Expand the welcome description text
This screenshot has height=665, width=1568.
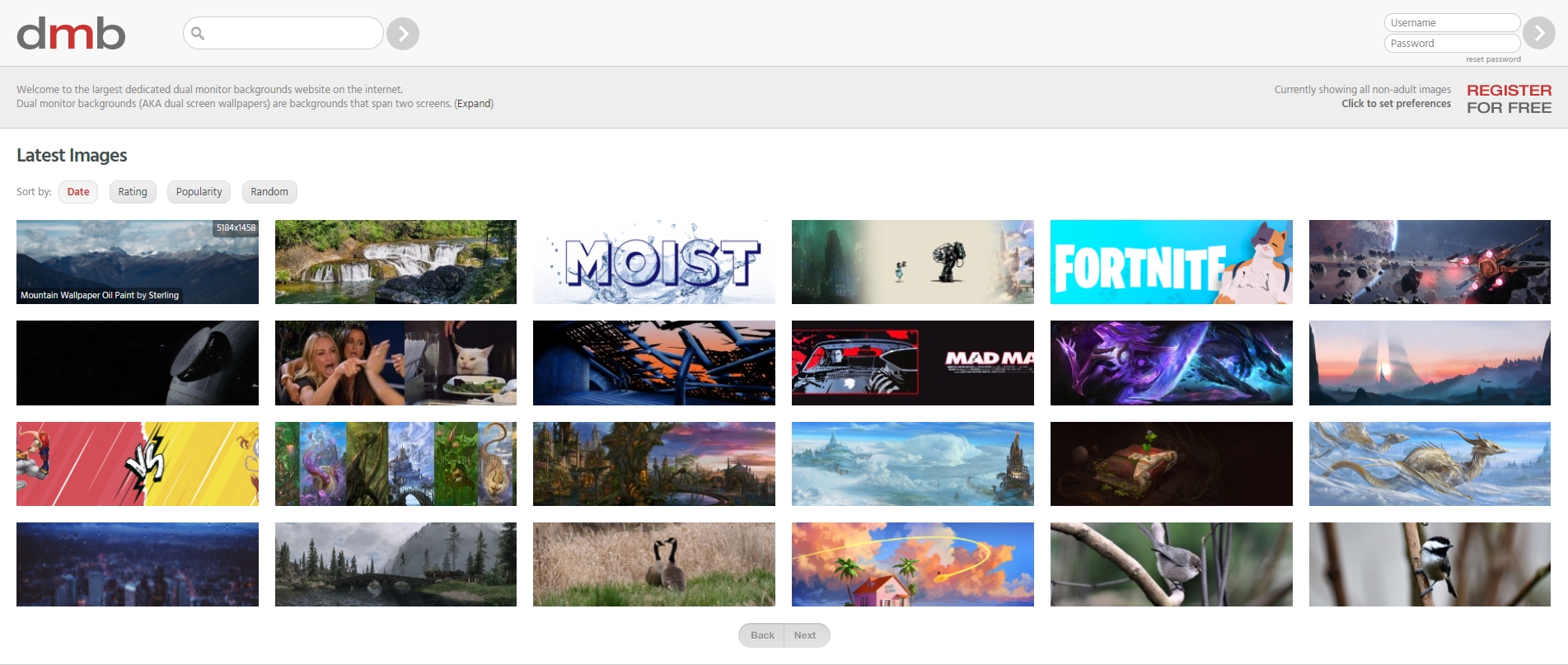(474, 104)
